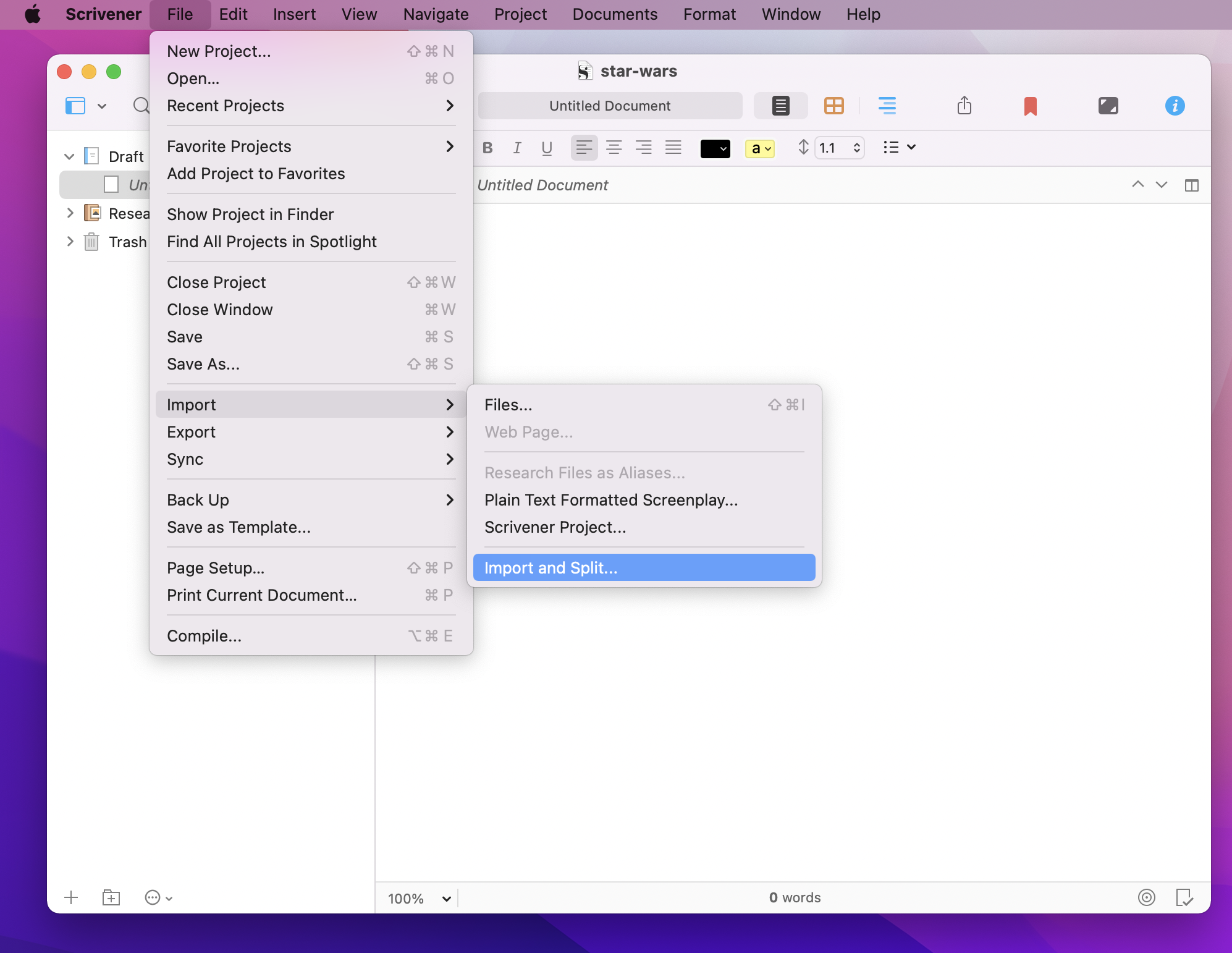Open the list style dropdown
Screen dimensions: 1232x953
tap(899, 147)
